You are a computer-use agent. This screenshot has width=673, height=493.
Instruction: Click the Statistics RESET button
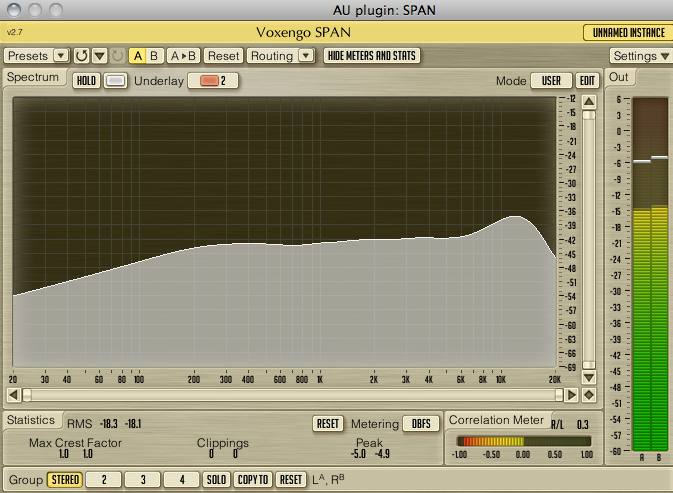(x=327, y=423)
